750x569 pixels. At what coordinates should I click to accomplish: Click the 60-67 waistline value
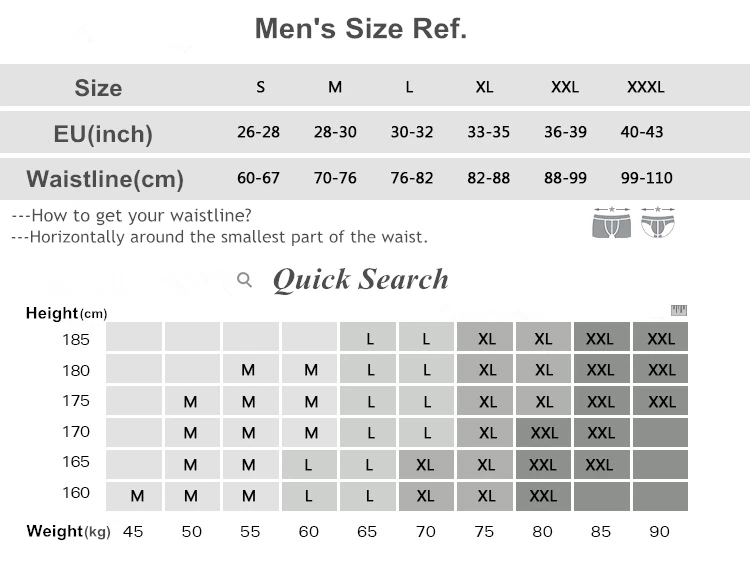click(x=258, y=178)
